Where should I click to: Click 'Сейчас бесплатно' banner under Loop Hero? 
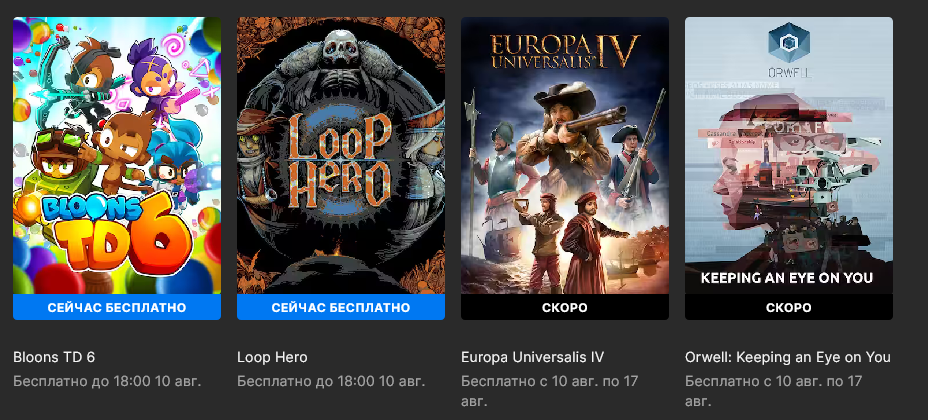pos(341,308)
